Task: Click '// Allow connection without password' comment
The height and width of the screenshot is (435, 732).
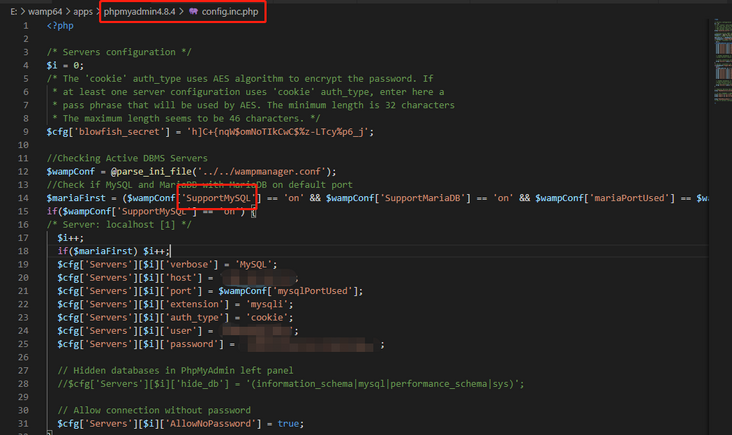Action: pos(154,410)
